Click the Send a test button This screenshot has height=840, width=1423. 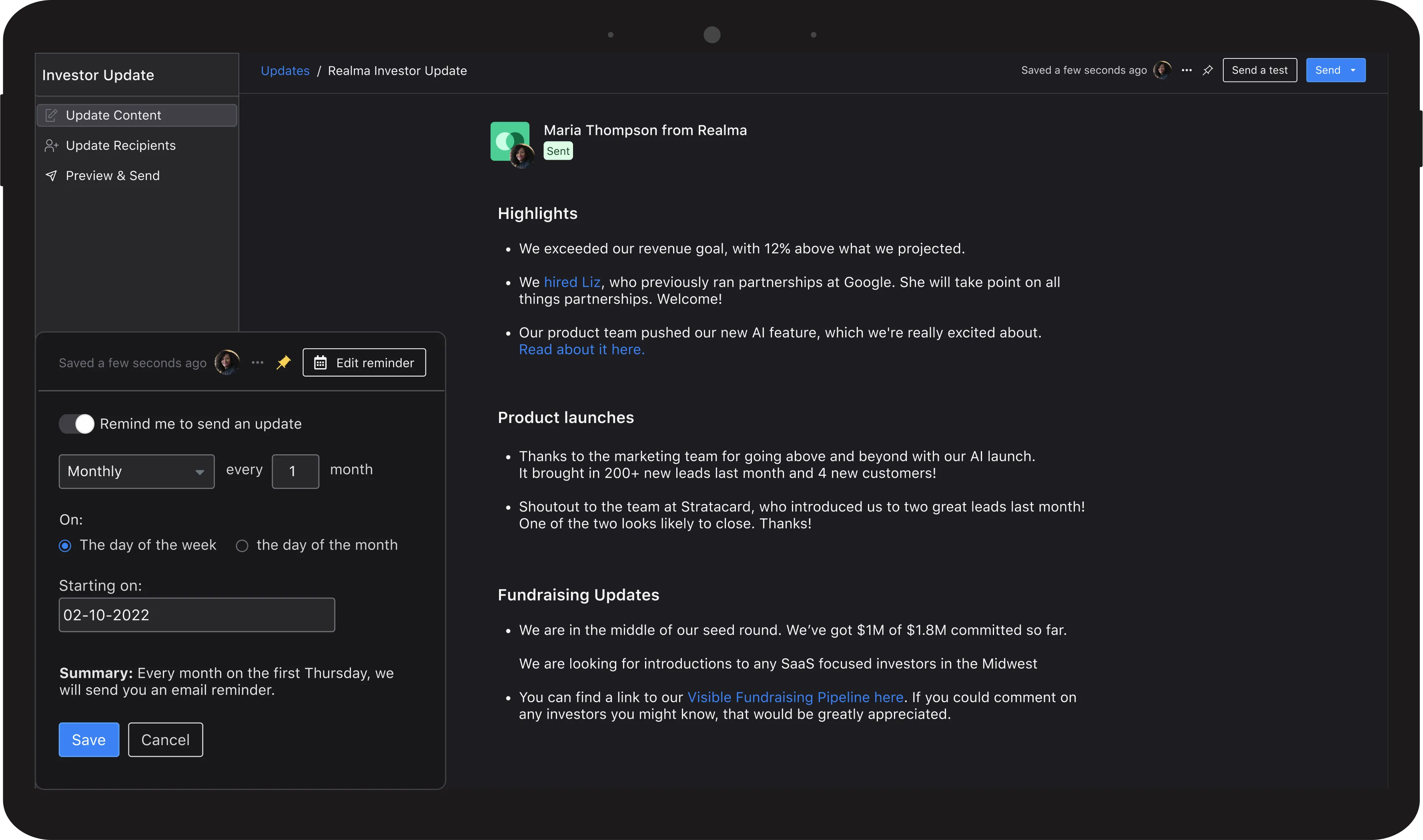(x=1259, y=70)
